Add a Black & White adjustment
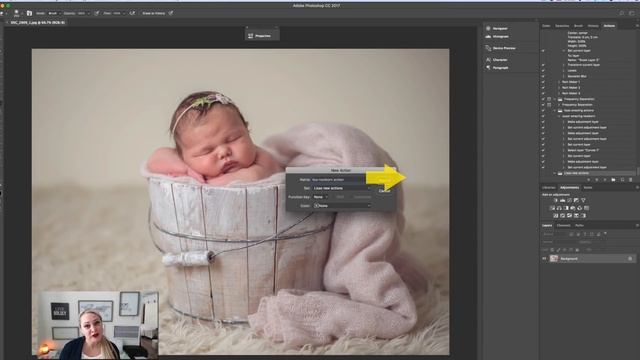Screen dimensions: 640x360 566,208
